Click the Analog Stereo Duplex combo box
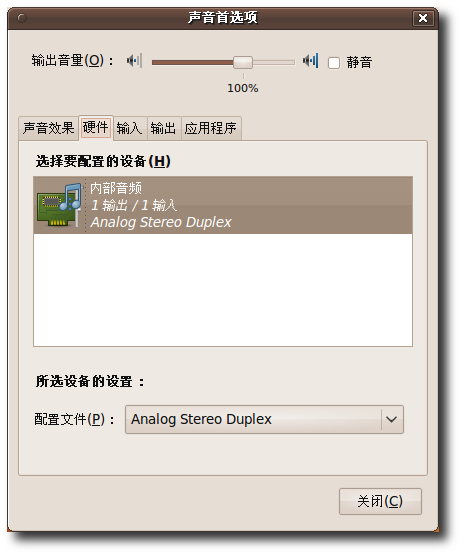462x555 pixels. pos(264,419)
